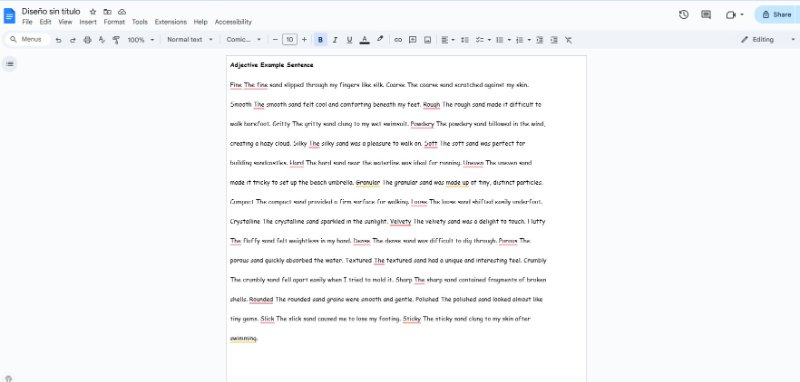Start a video call with the camera icon
Viewport: 800px width, 382px height.
pyautogui.click(x=730, y=15)
